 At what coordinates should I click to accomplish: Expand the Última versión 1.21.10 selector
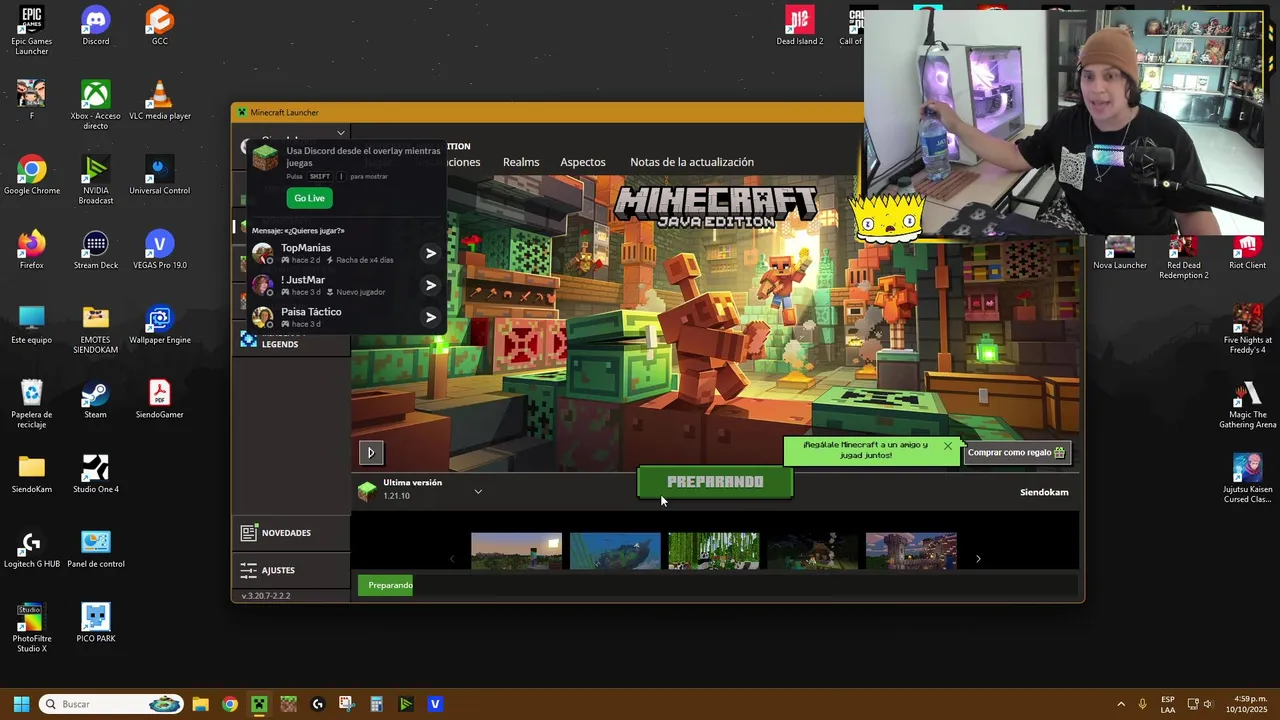(x=478, y=491)
